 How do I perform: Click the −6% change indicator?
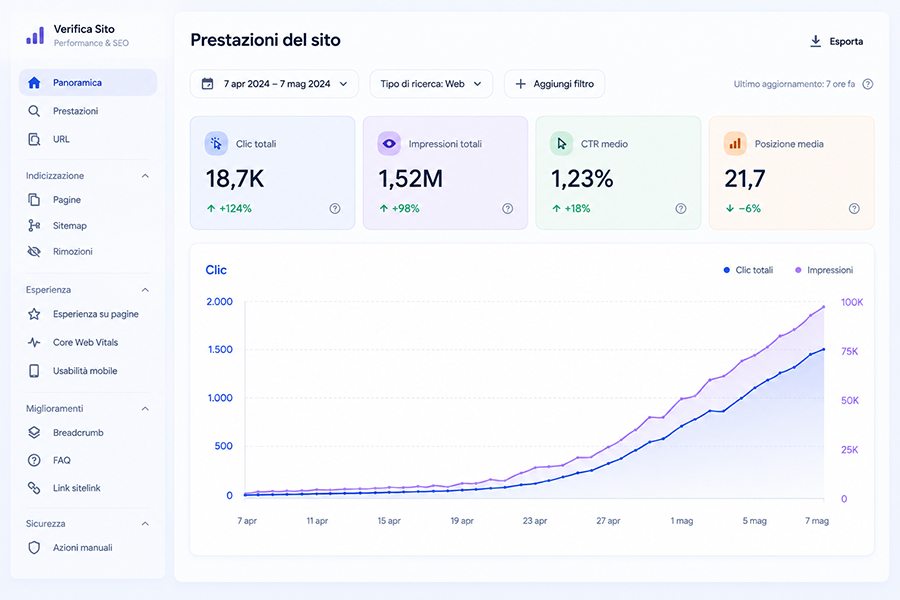743,208
